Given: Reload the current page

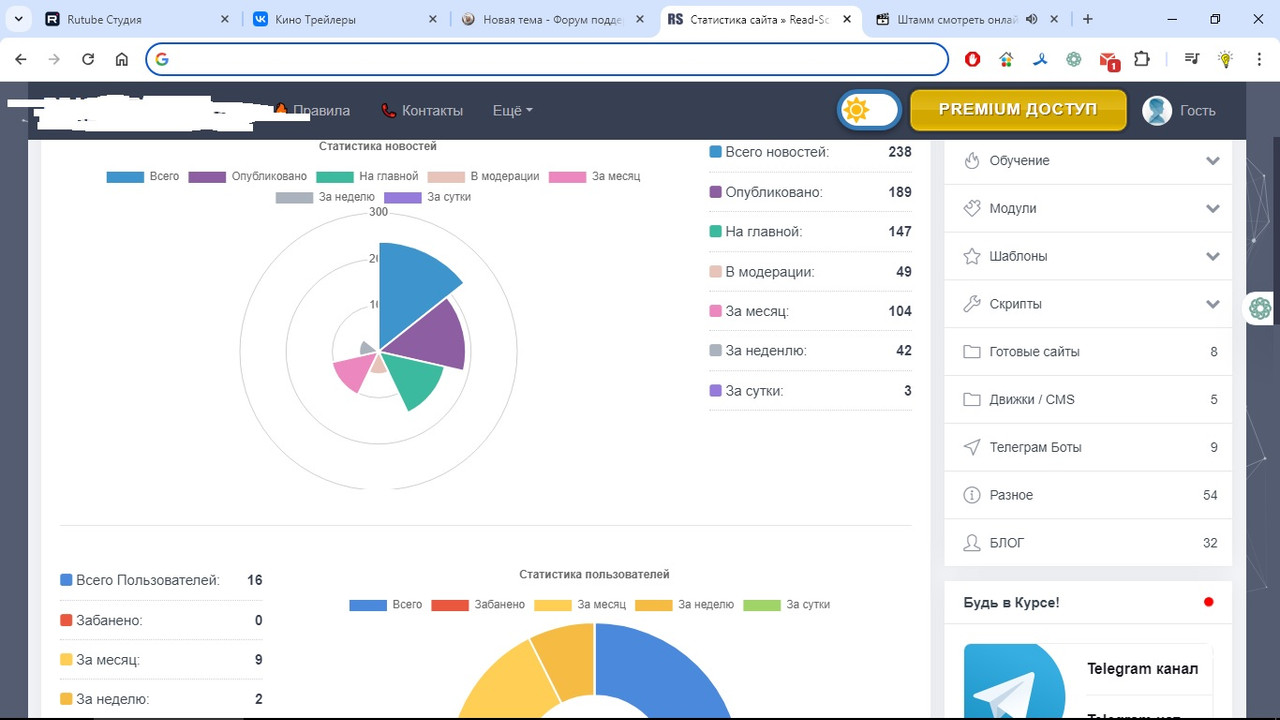Looking at the screenshot, I should tap(88, 59).
